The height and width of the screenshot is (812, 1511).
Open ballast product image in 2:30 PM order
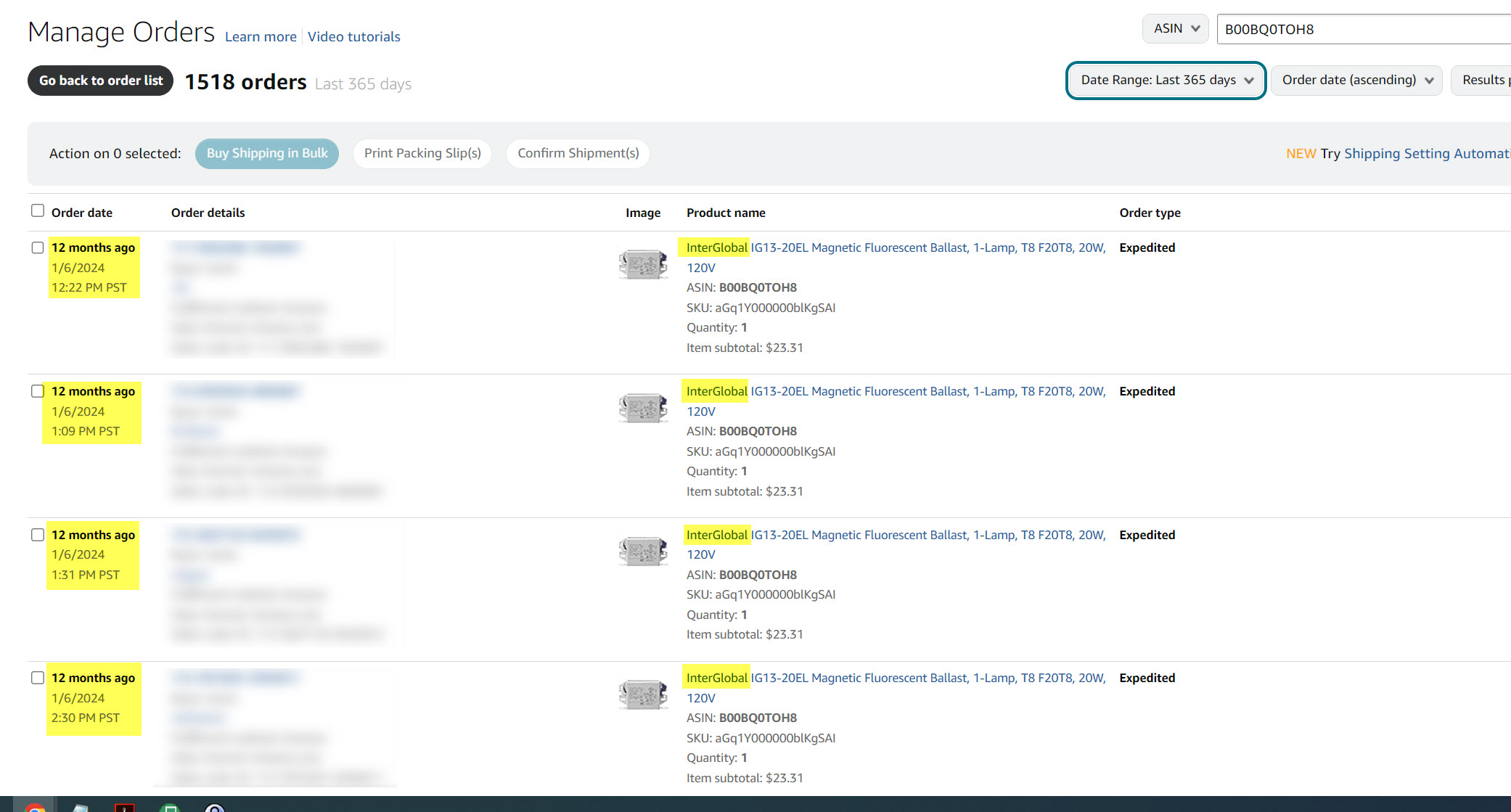click(643, 694)
